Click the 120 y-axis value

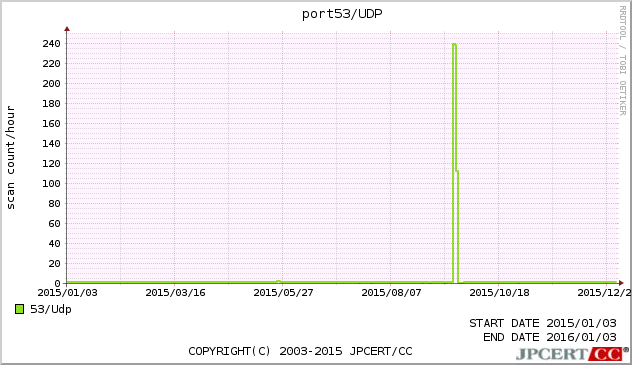pyautogui.click(x=52, y=164)
